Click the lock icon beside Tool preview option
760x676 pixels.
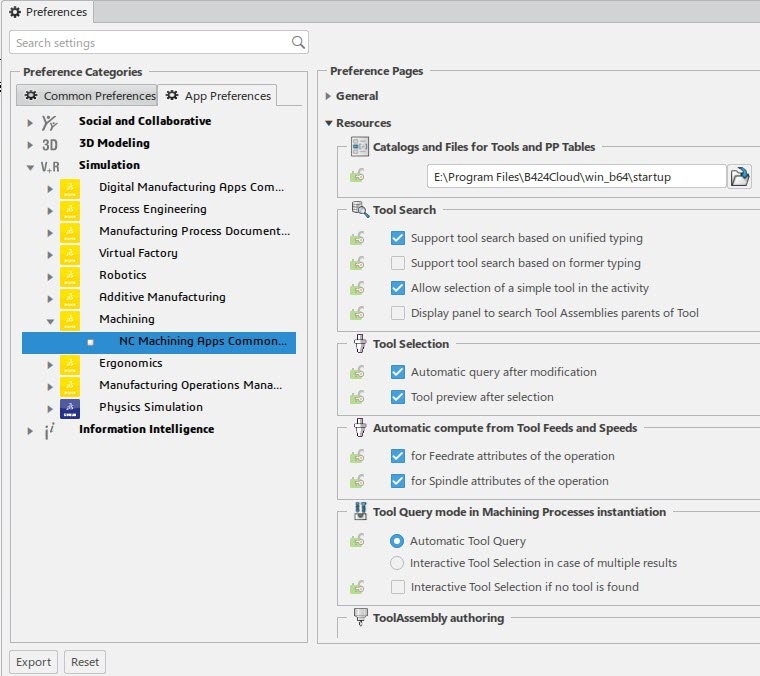click(x=357, y=397)
